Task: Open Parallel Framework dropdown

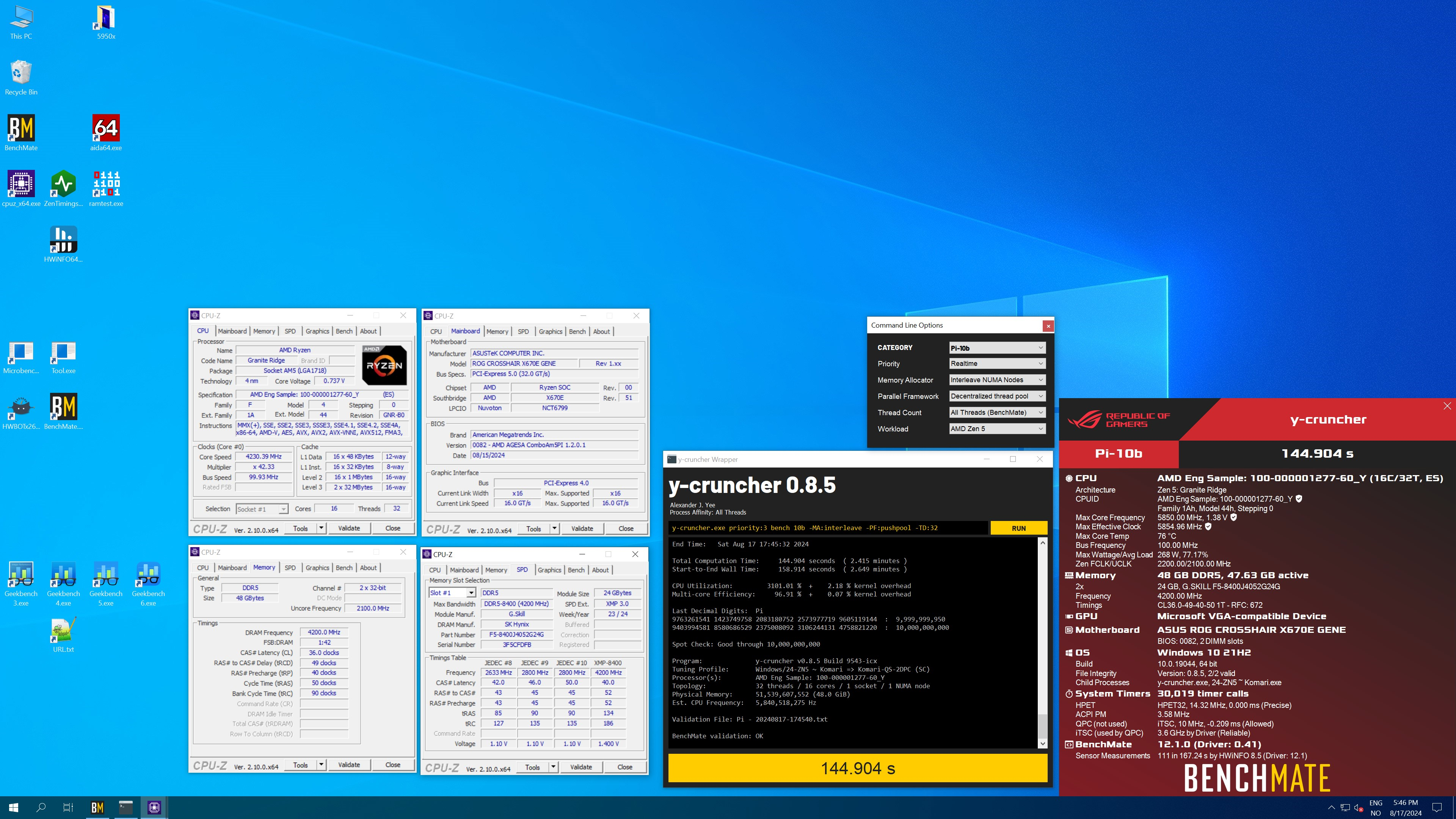Action: pos(997,396)
